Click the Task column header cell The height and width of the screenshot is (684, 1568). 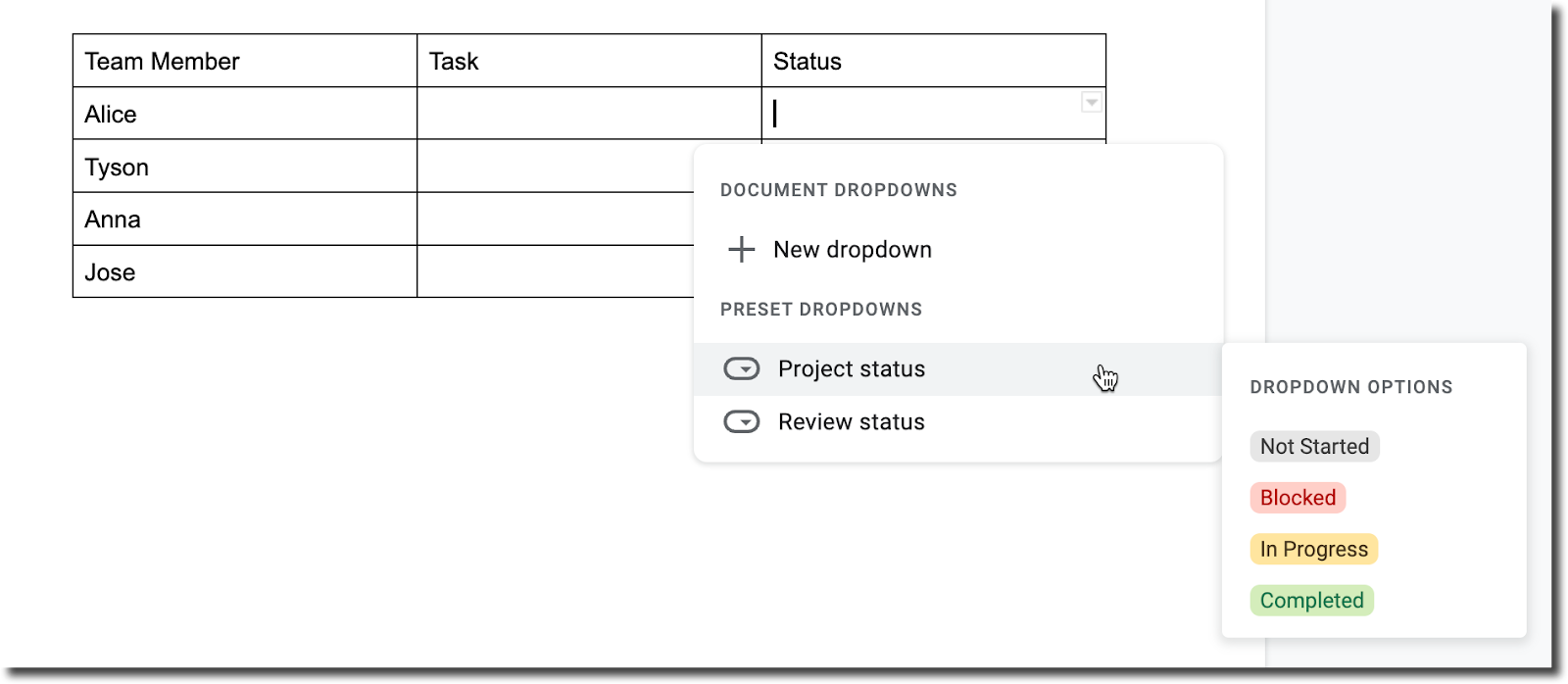[x=589, y=62]
